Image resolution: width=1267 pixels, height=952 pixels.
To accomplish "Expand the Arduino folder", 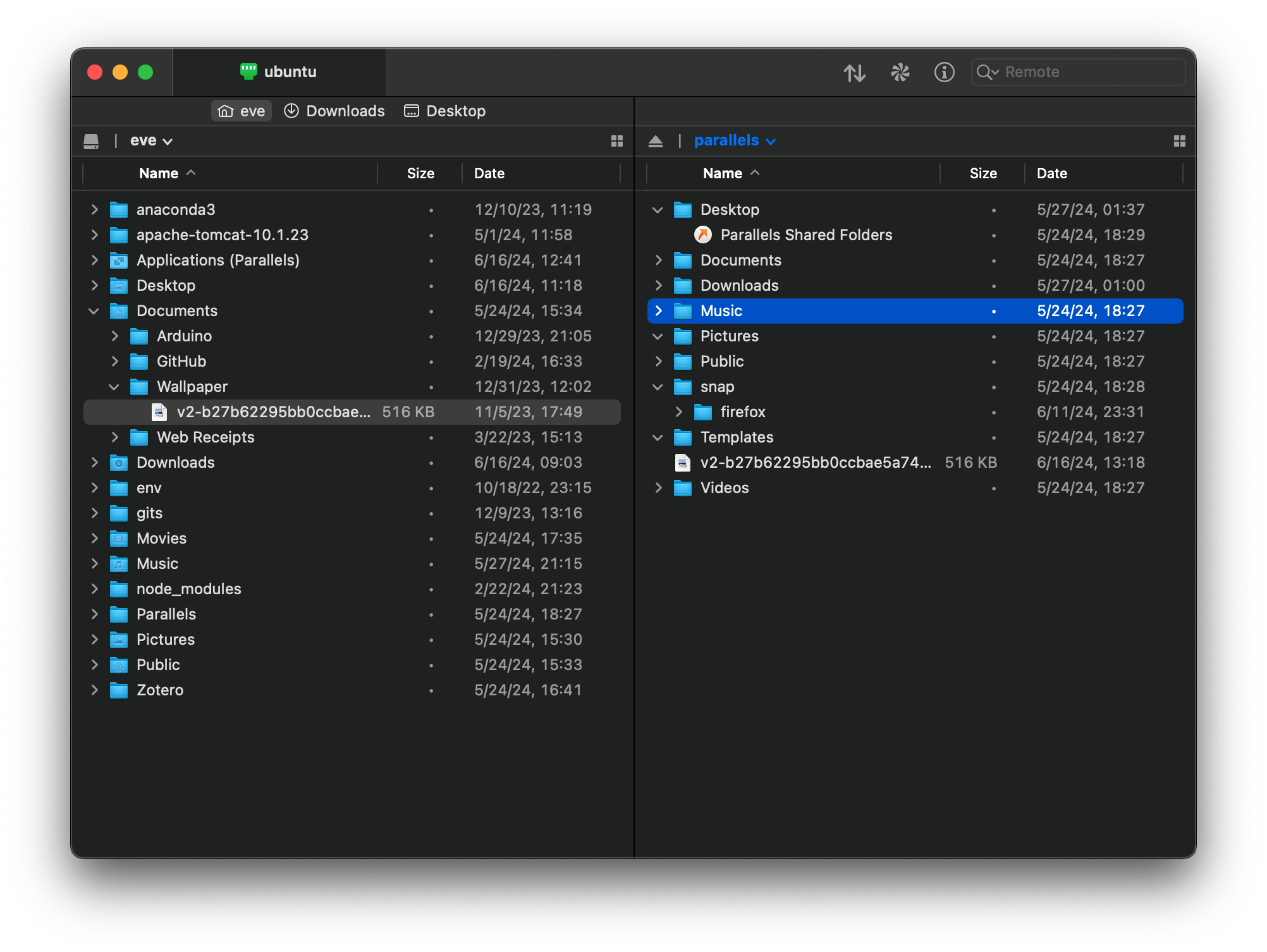I will (x=114, y=336).
